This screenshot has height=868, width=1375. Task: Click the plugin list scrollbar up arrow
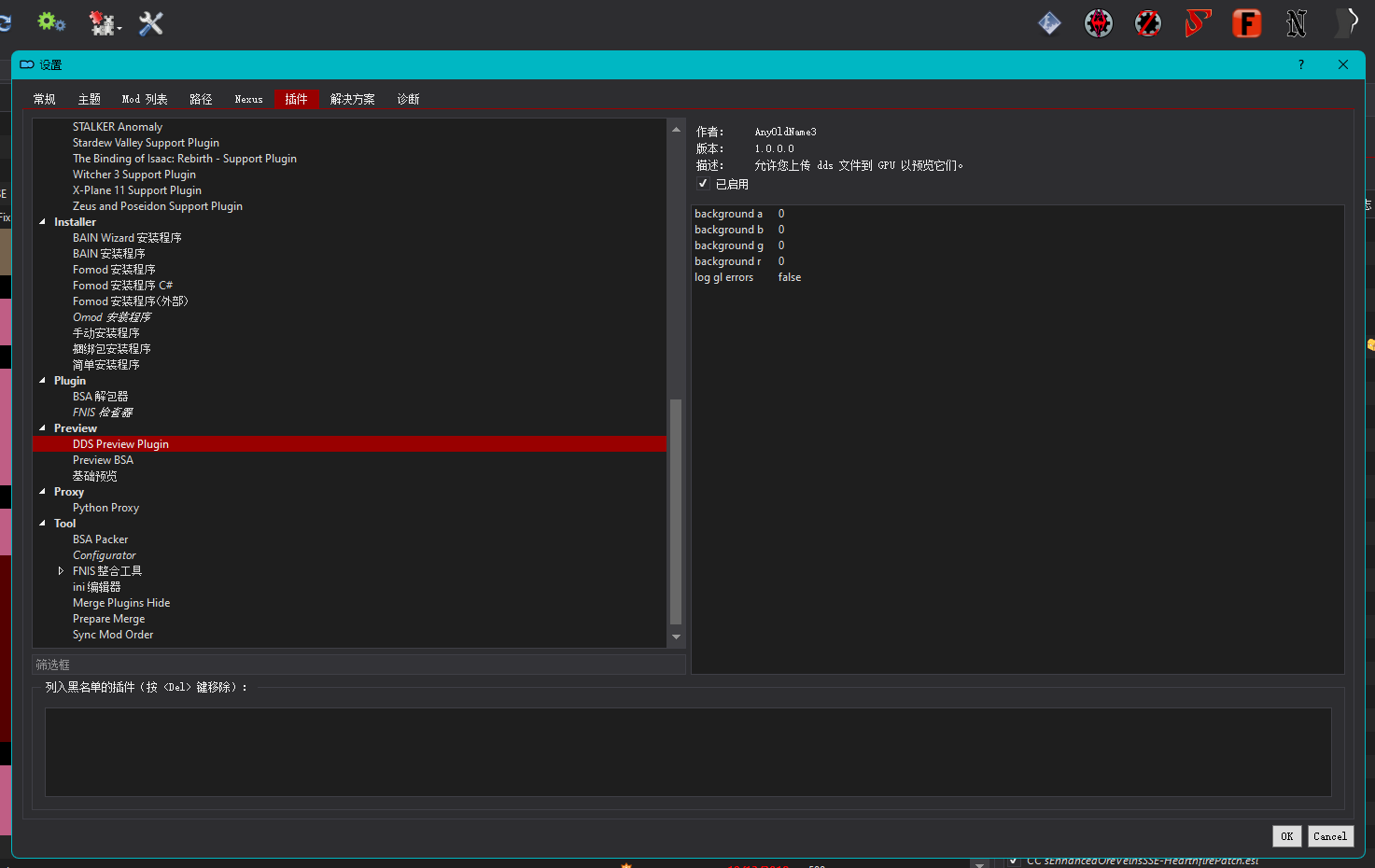tap(677, 129)
